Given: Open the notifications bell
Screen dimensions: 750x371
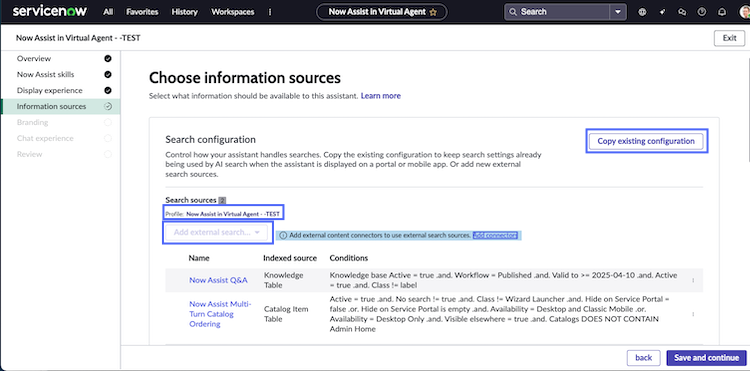Looking at the screenshot, I should (x=722, y=12).
